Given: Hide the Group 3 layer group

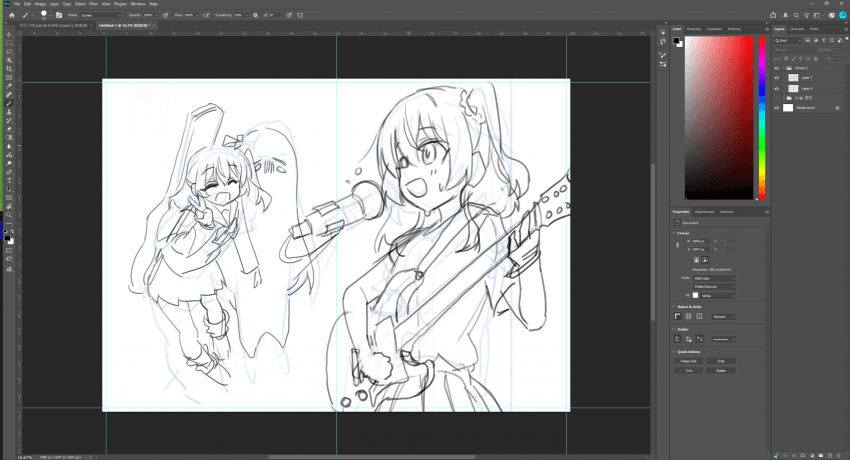Looking at the screenshot, I should click(777, 68).
